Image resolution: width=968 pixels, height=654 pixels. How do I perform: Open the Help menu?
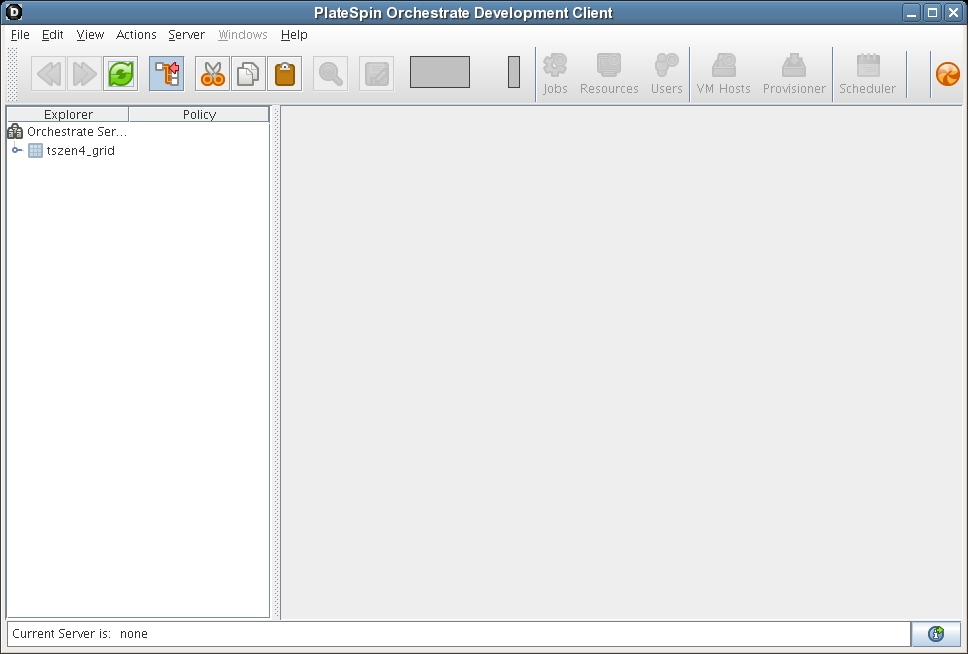coord(294,35)
